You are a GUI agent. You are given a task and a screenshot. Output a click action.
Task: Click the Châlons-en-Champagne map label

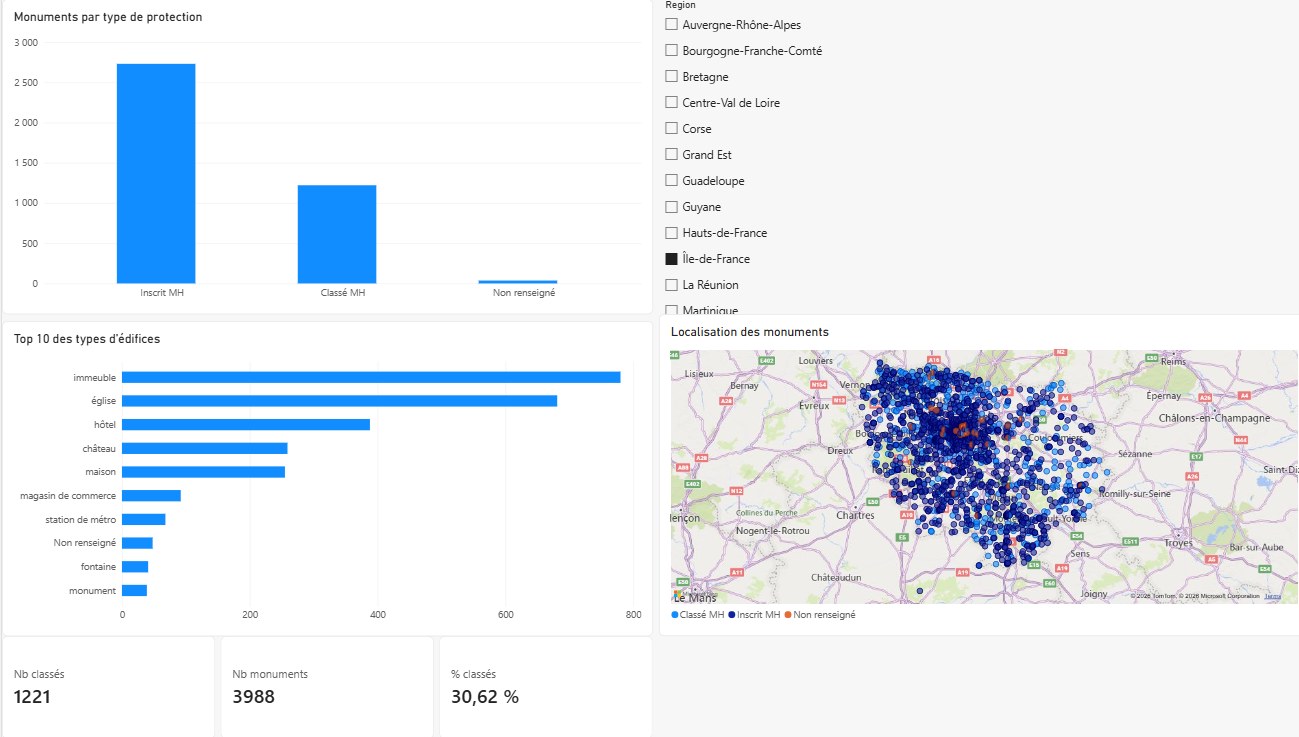tap(1214, 417)
